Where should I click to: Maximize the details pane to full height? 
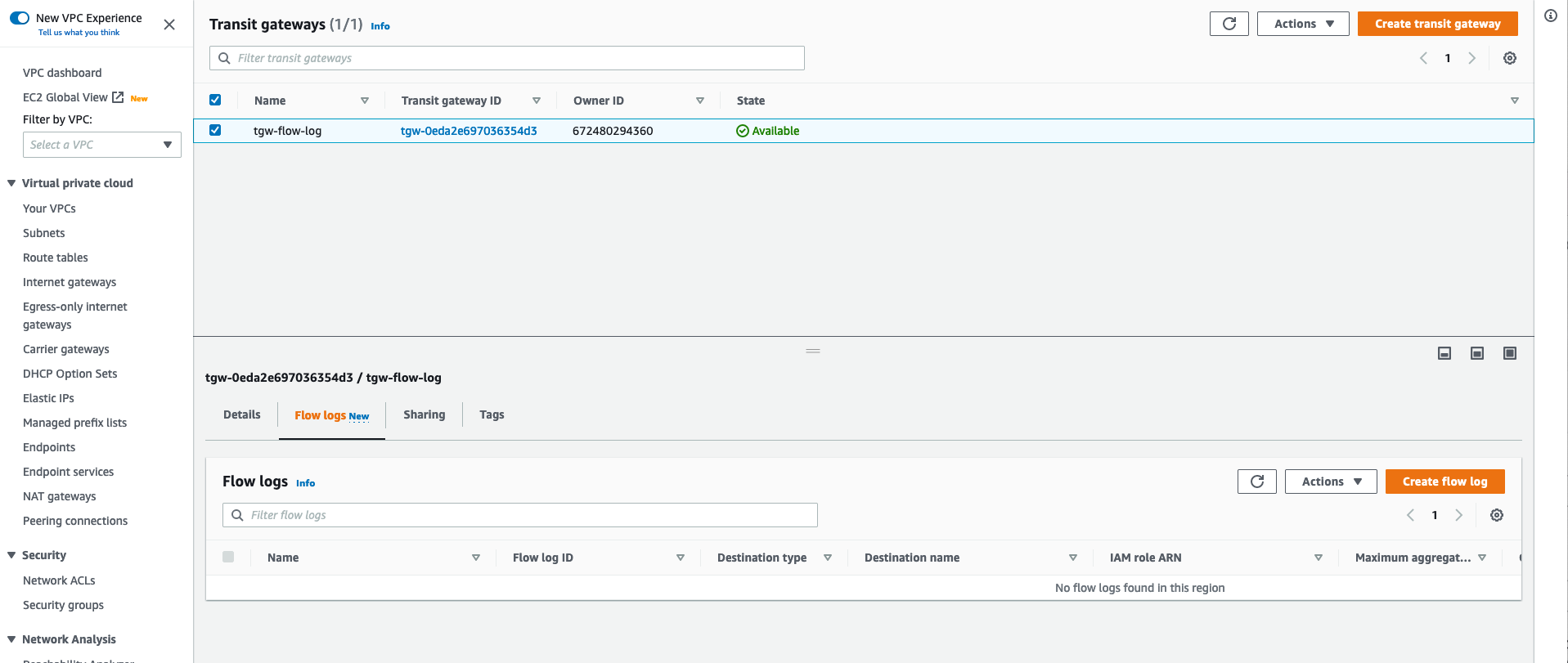1510,353
